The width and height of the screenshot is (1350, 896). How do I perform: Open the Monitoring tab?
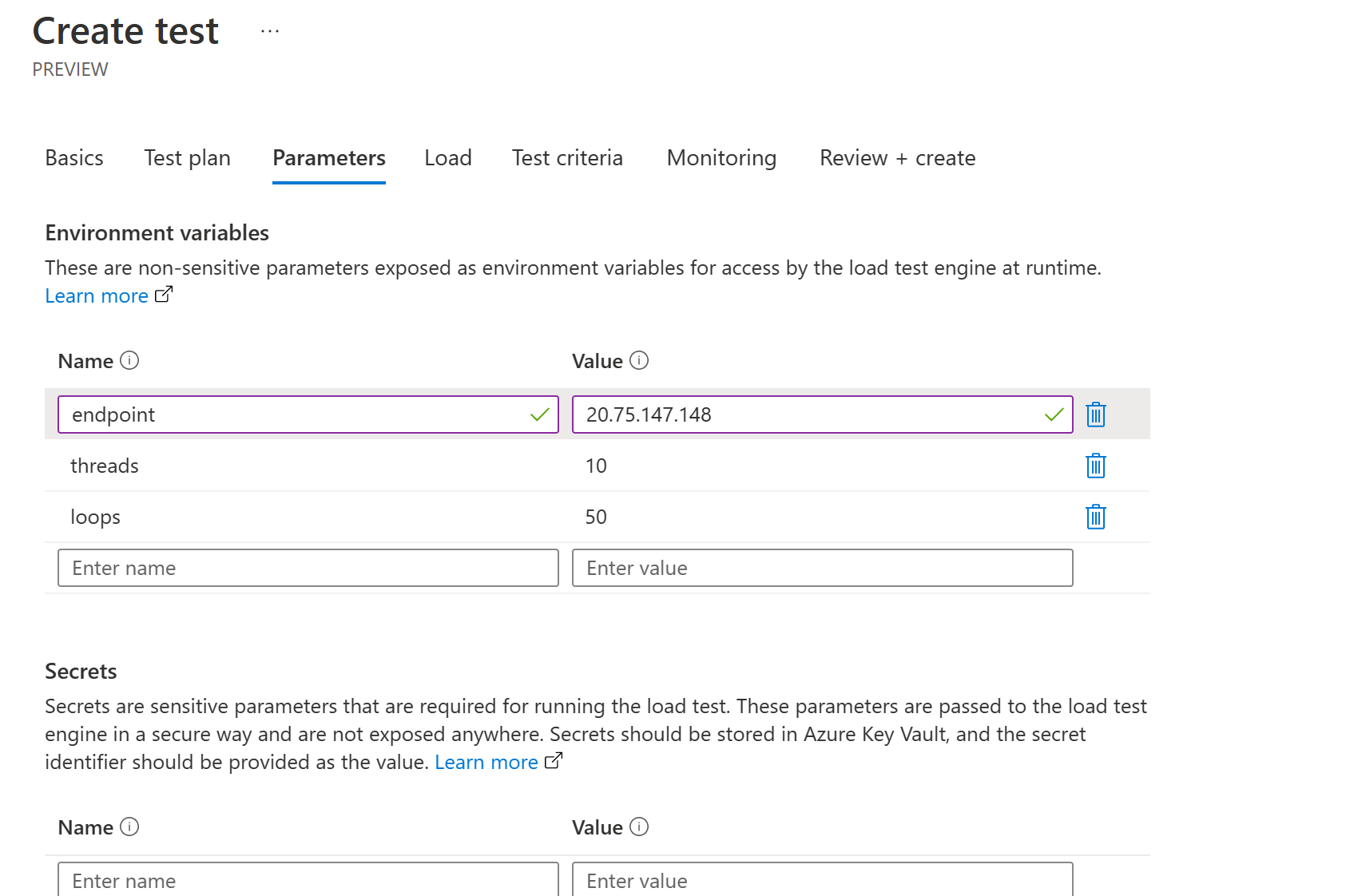click(x=721, y=158)
